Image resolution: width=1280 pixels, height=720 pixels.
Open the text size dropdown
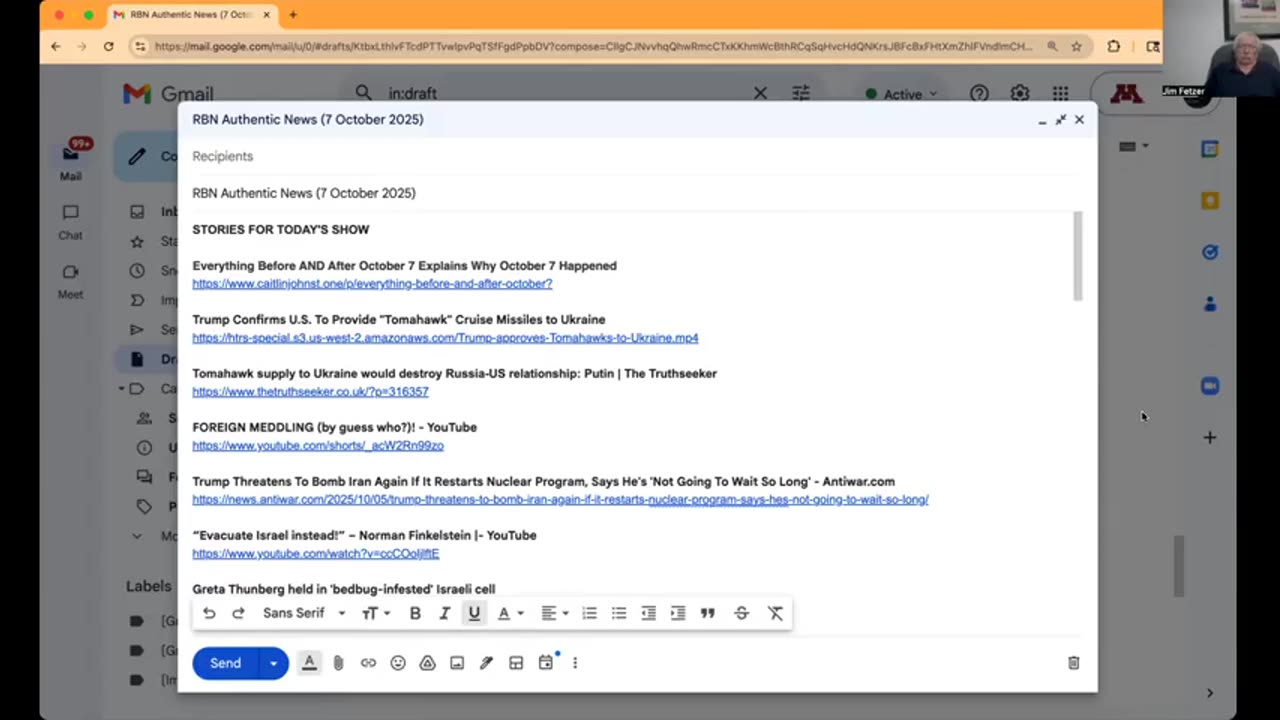tap(376, 613)
